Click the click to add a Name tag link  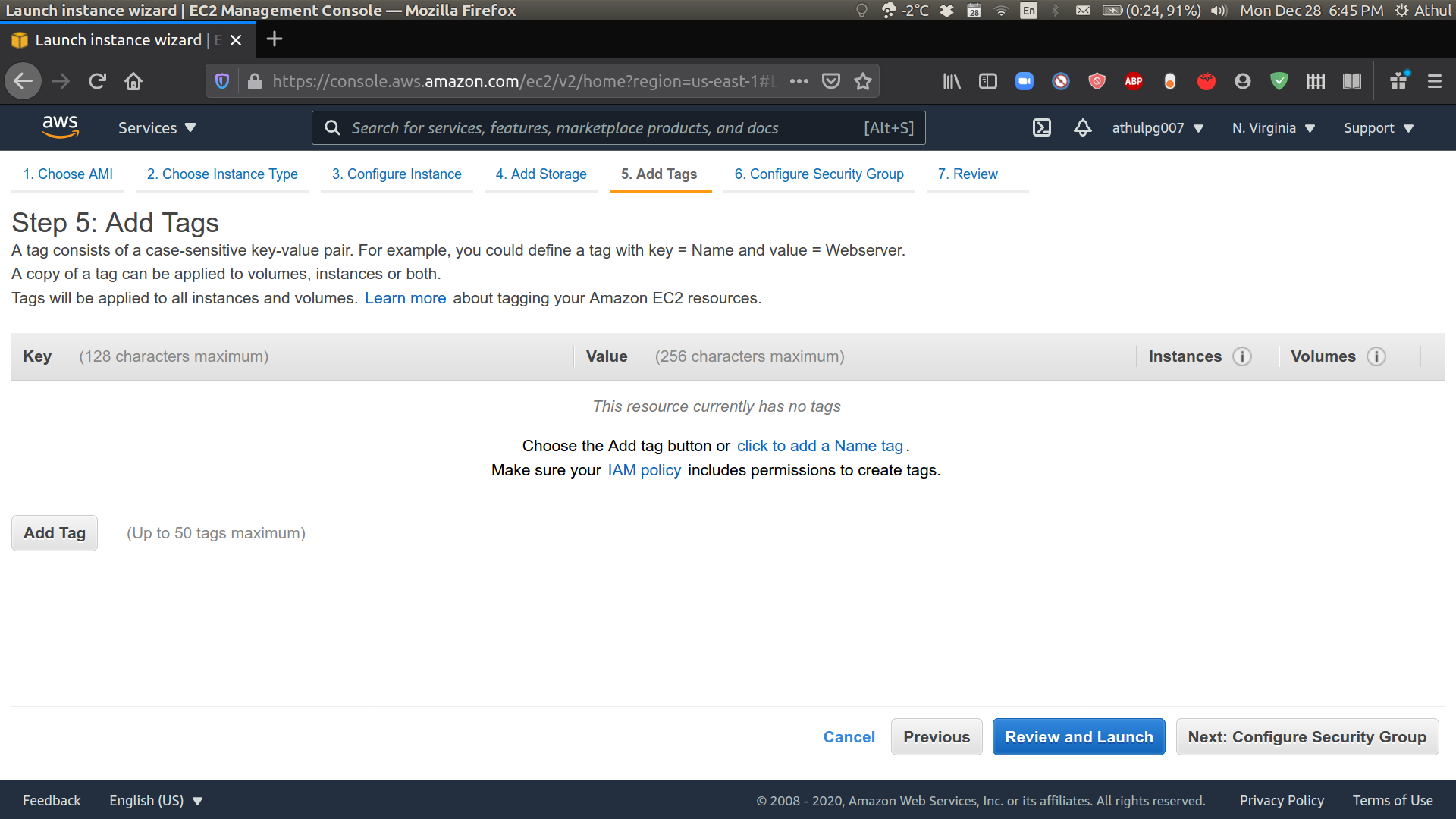click(819, 446)
